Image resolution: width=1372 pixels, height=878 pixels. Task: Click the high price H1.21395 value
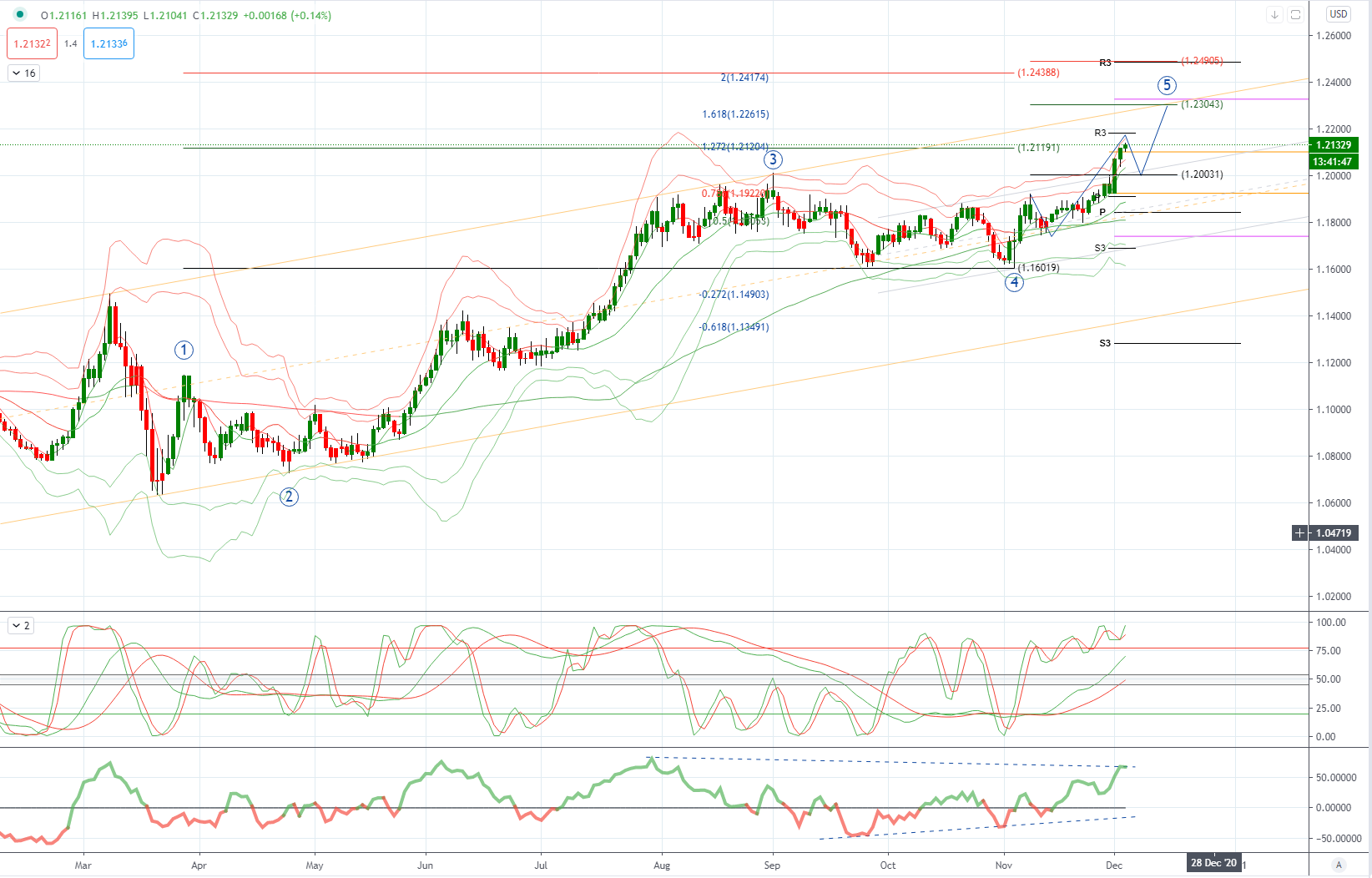click(x=115, y=16)
